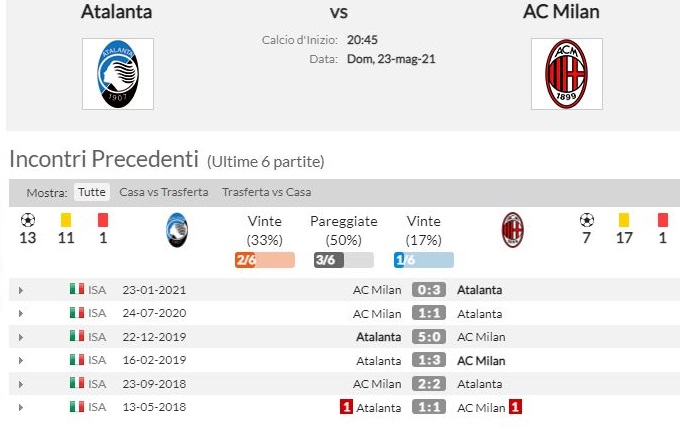Image resolution: width=680 pixels, height=432 pixels.
Task: Click the AC Milan goals soccer ball icon
Action: coord(586,219)
